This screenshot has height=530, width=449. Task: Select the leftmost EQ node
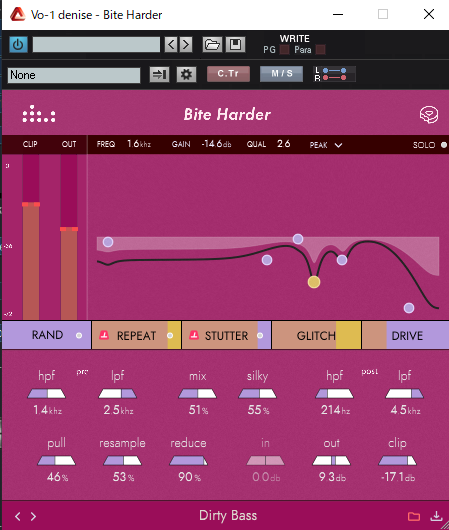click(108, 242)
